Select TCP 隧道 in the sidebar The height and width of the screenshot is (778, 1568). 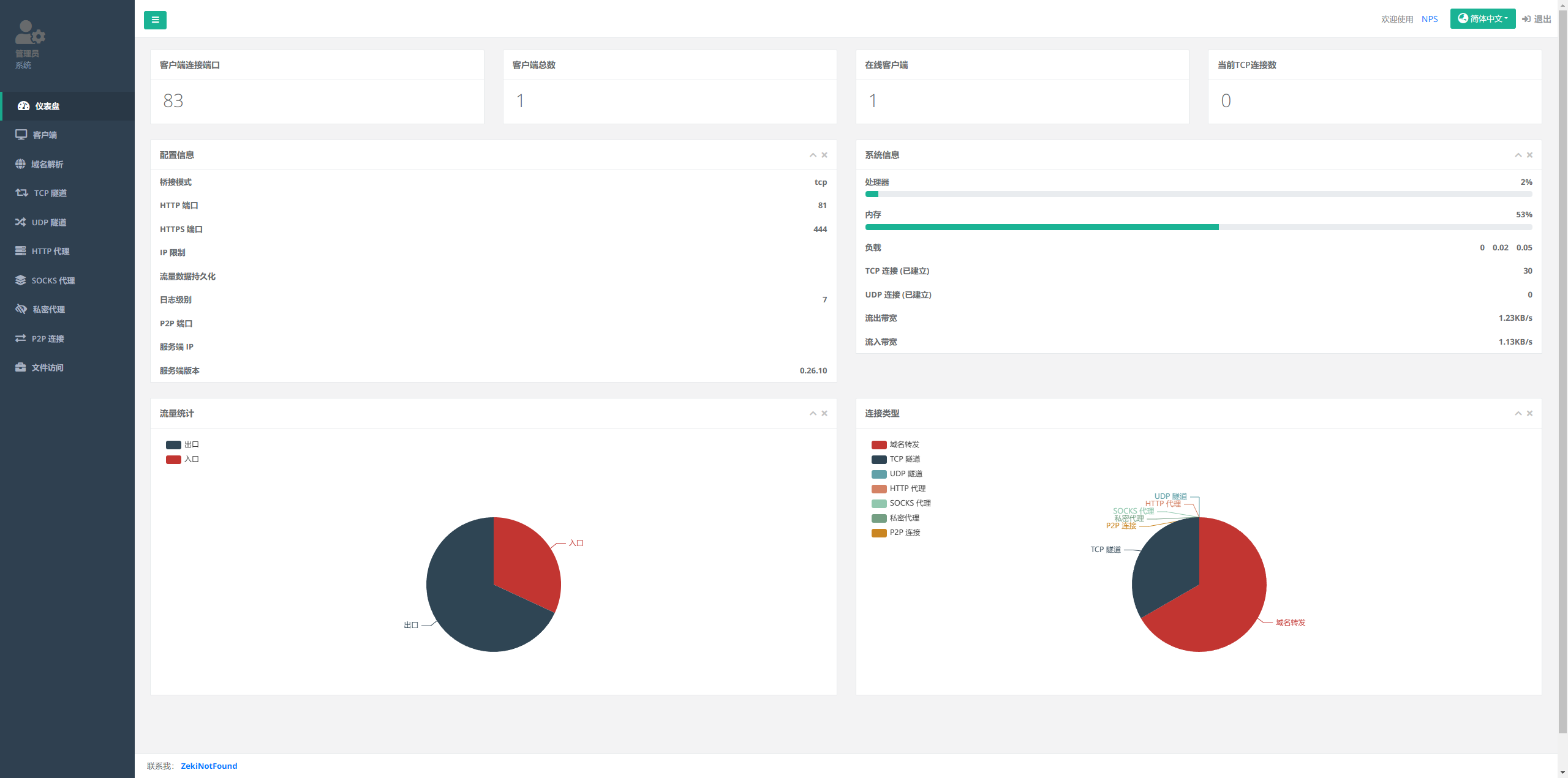click(67, 193)
